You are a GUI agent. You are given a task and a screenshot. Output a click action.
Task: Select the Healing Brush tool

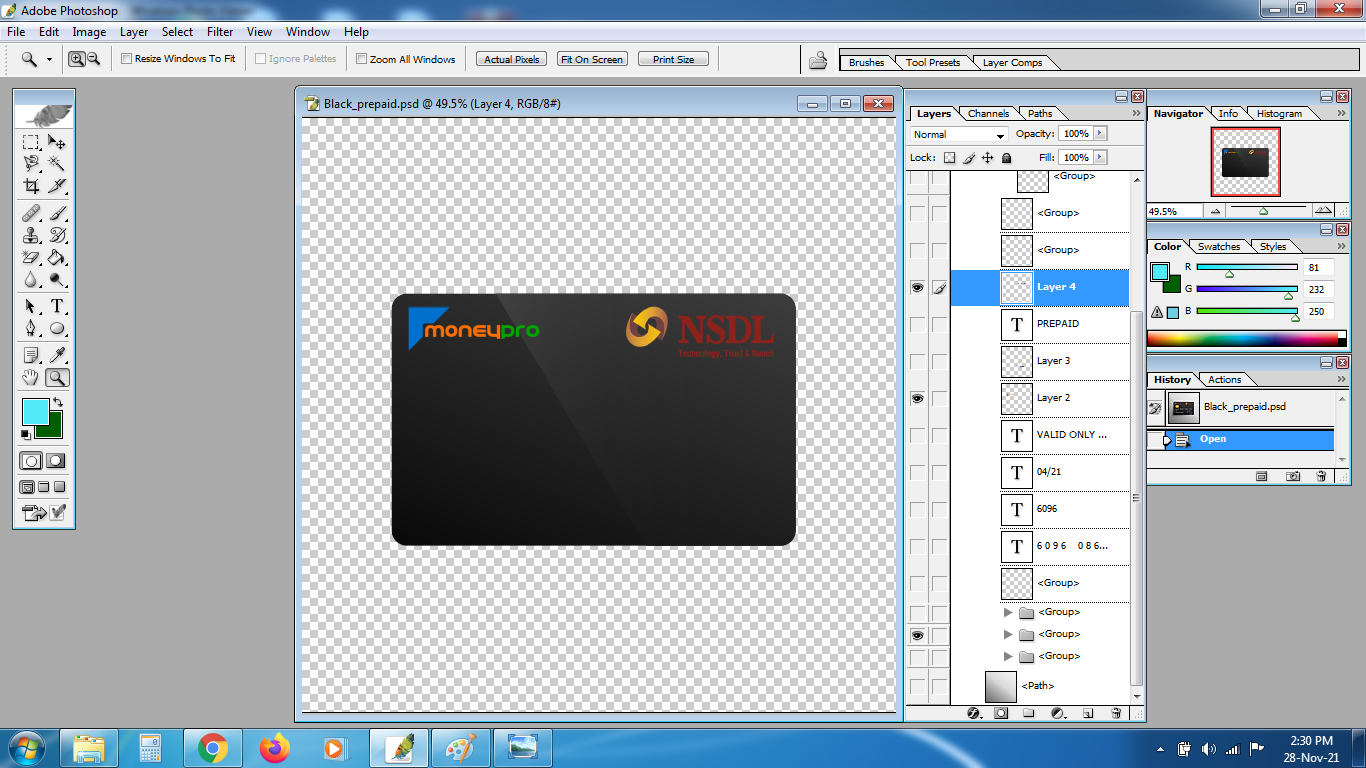pos(31,213)
